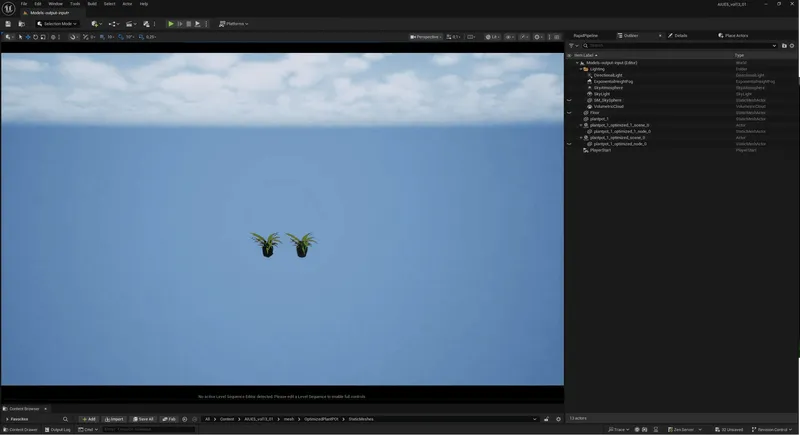Open the Build menu
The width and height of the screenshot is (800, 435).
coord(92,4)
